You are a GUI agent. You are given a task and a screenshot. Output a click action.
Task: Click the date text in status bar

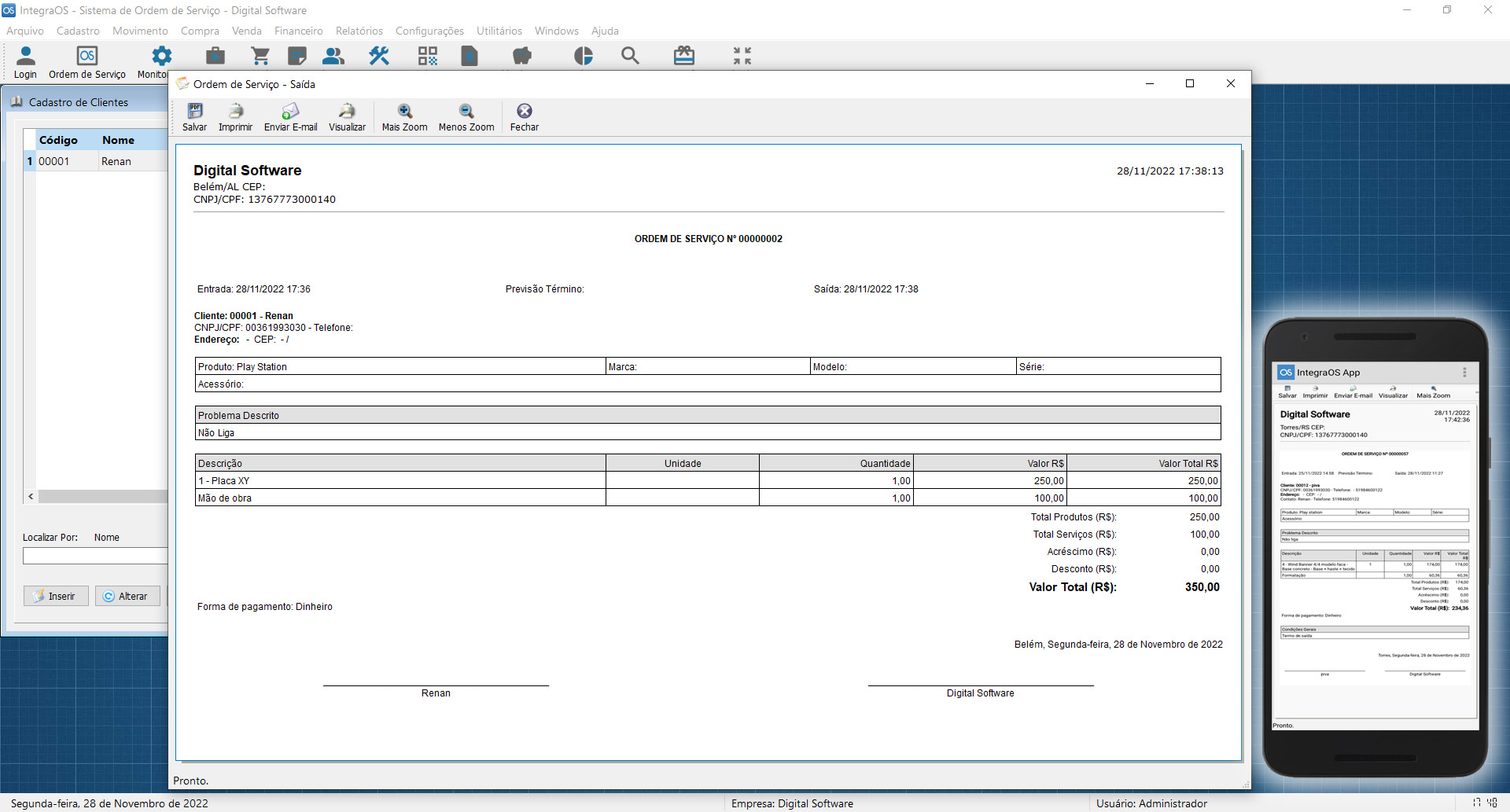click(109, 803)
